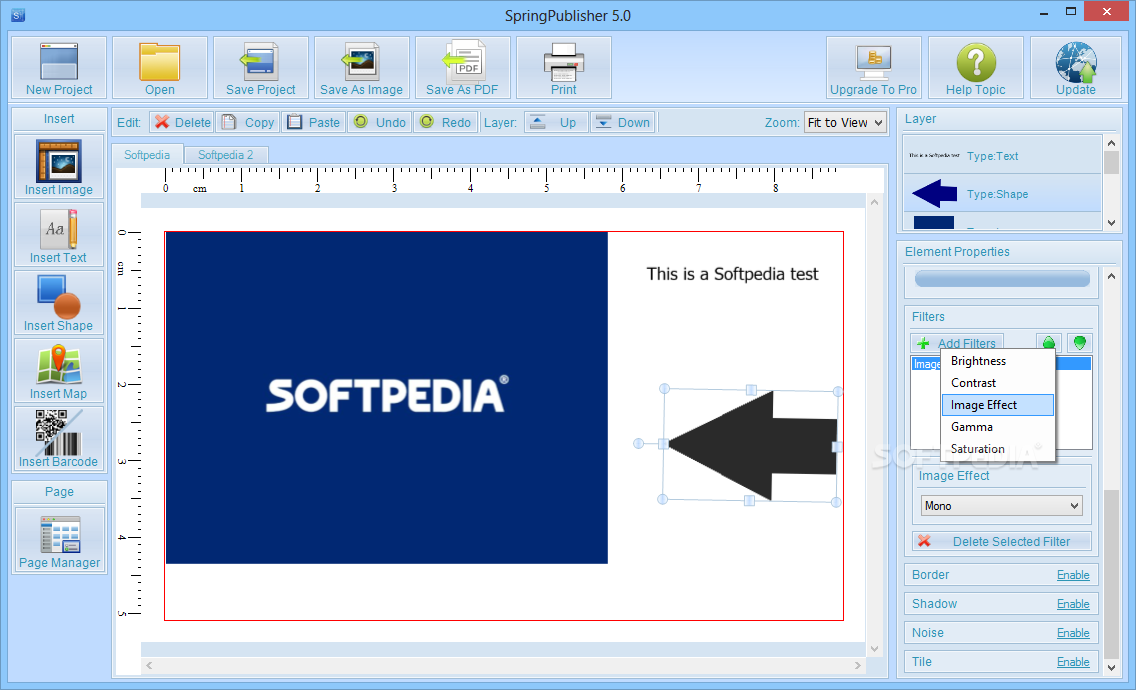Delete the selected element

coord(182,122)
